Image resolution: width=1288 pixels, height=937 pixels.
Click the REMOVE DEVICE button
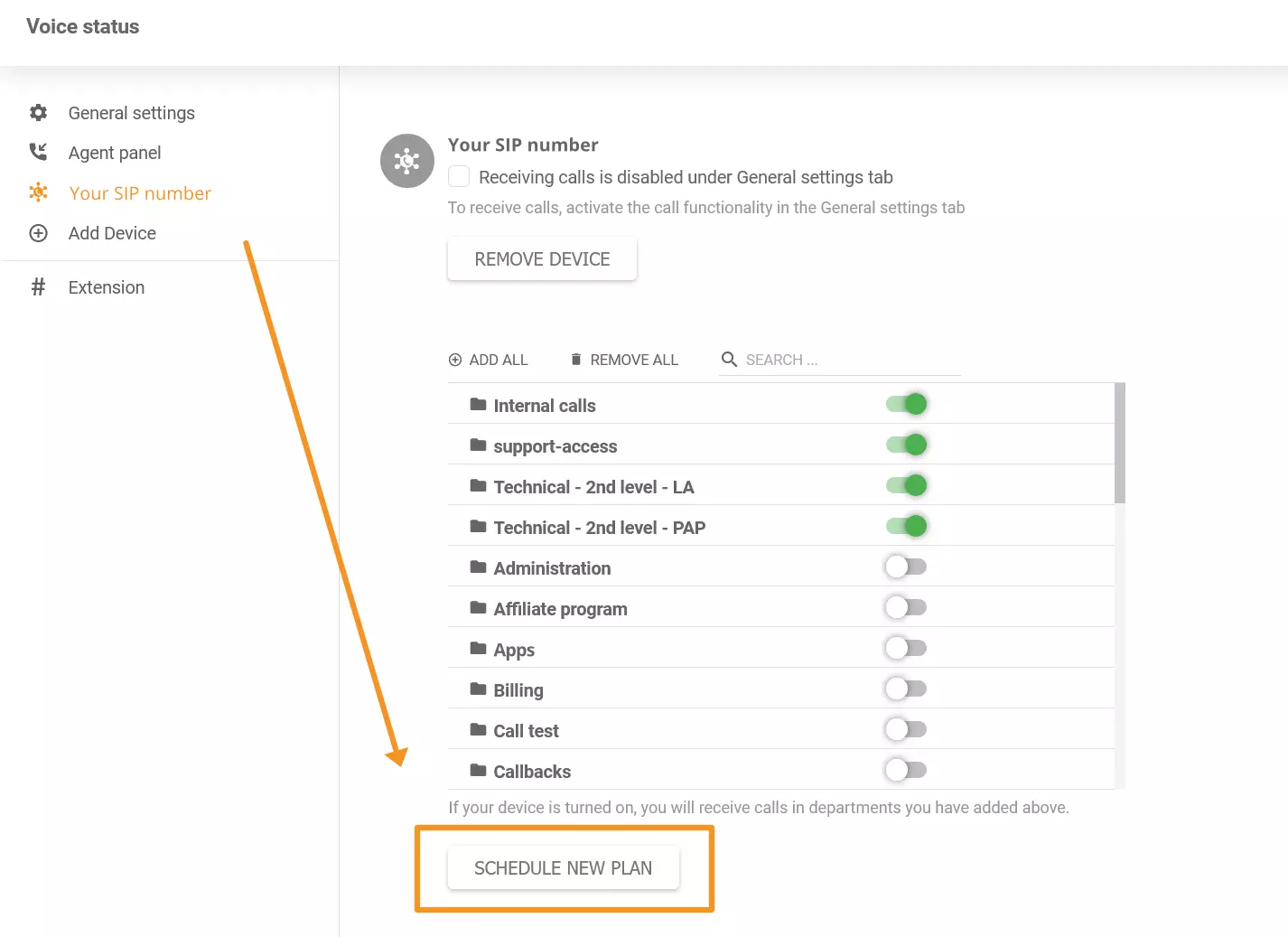tap(542, 258)
